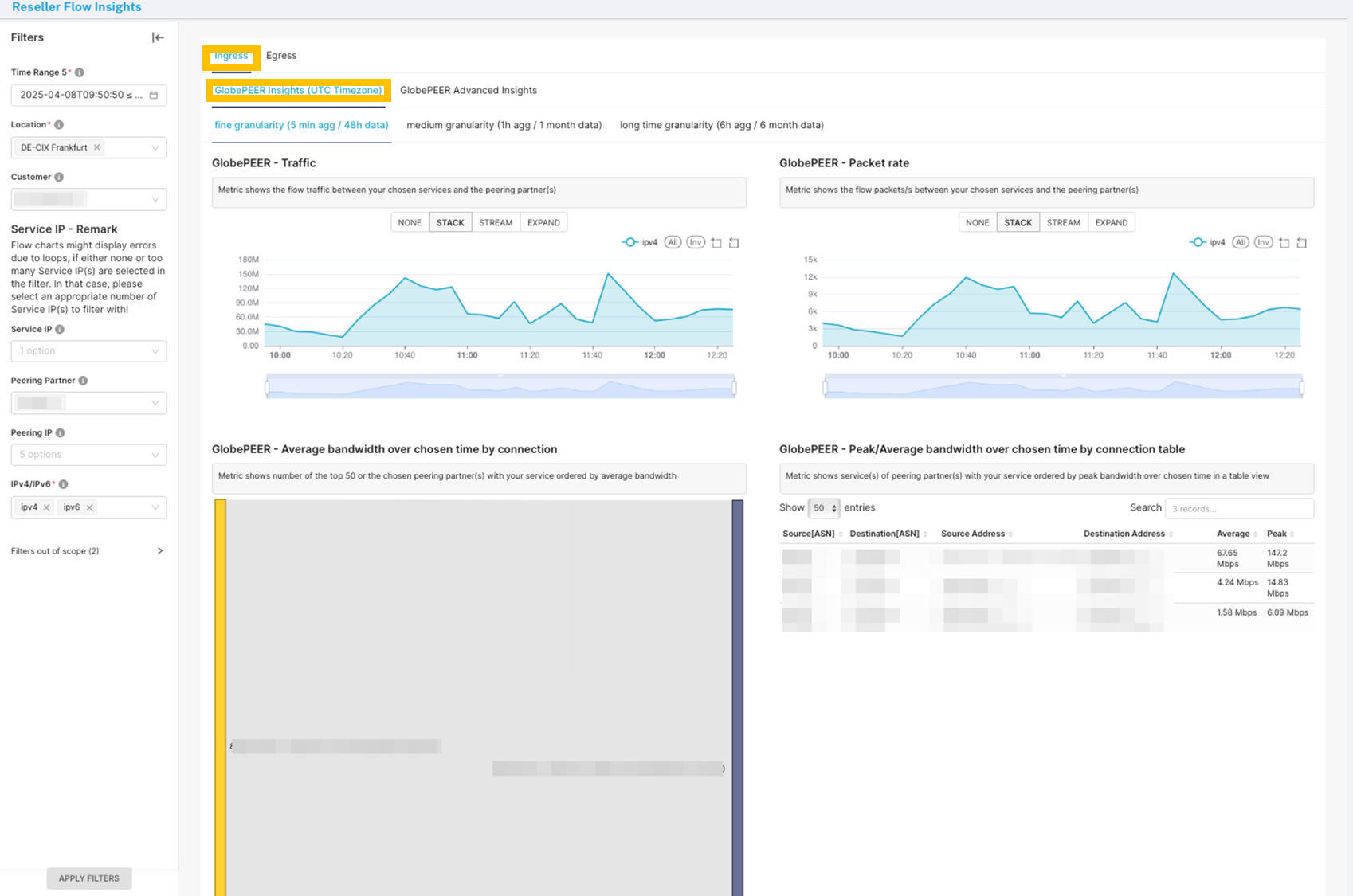The width and height of the screenshot is (1353, 896).
Task: Click the All legend button in the Traffic chart
Action: [673, 242]
